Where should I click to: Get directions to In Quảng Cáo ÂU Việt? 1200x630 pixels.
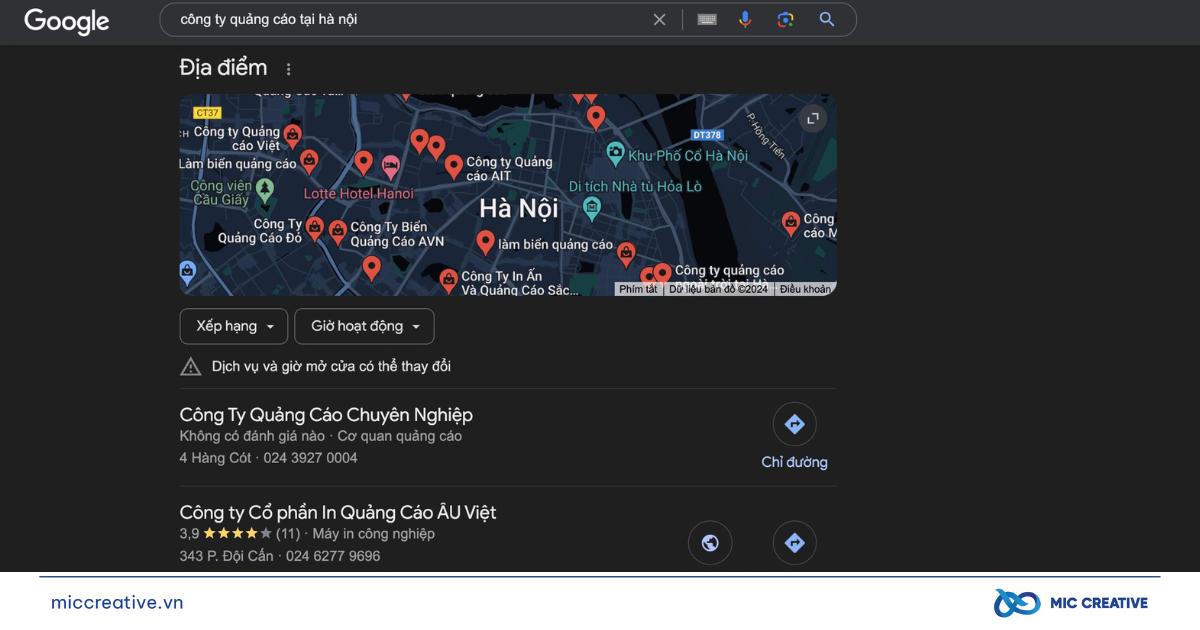794,543
